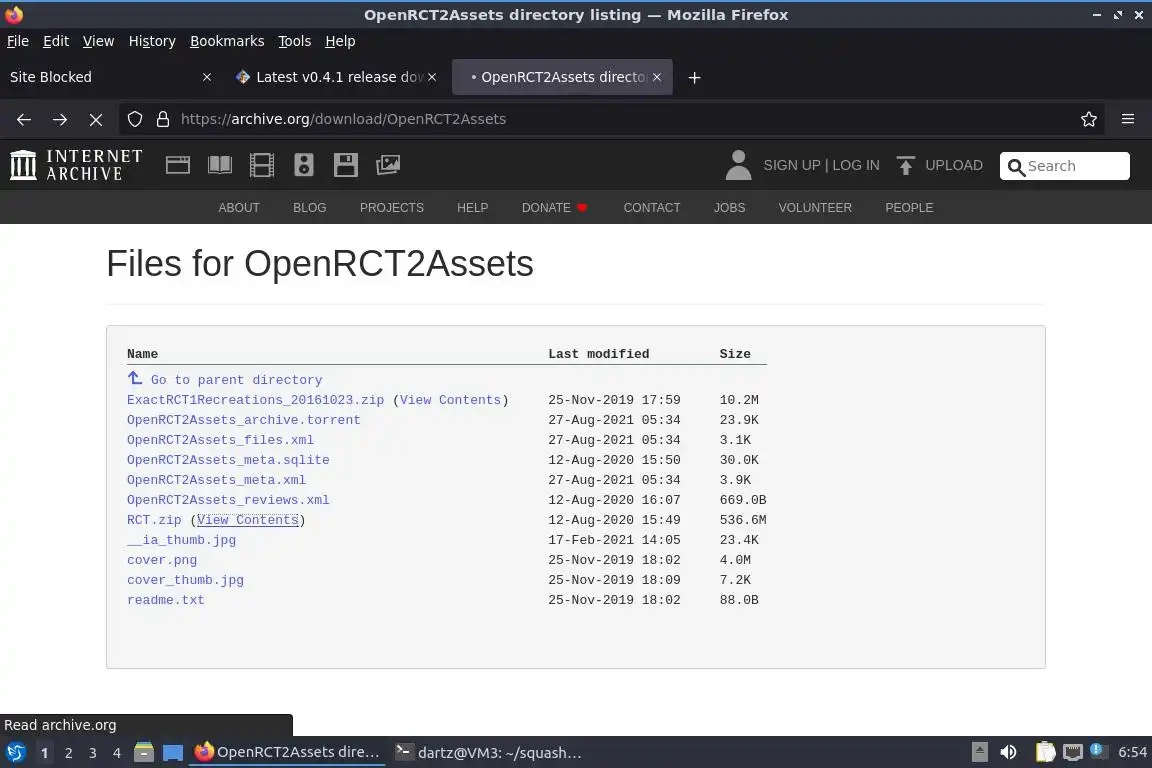
Task: Switch to workspace 2 in taskbar
Action: coord(68,753)
